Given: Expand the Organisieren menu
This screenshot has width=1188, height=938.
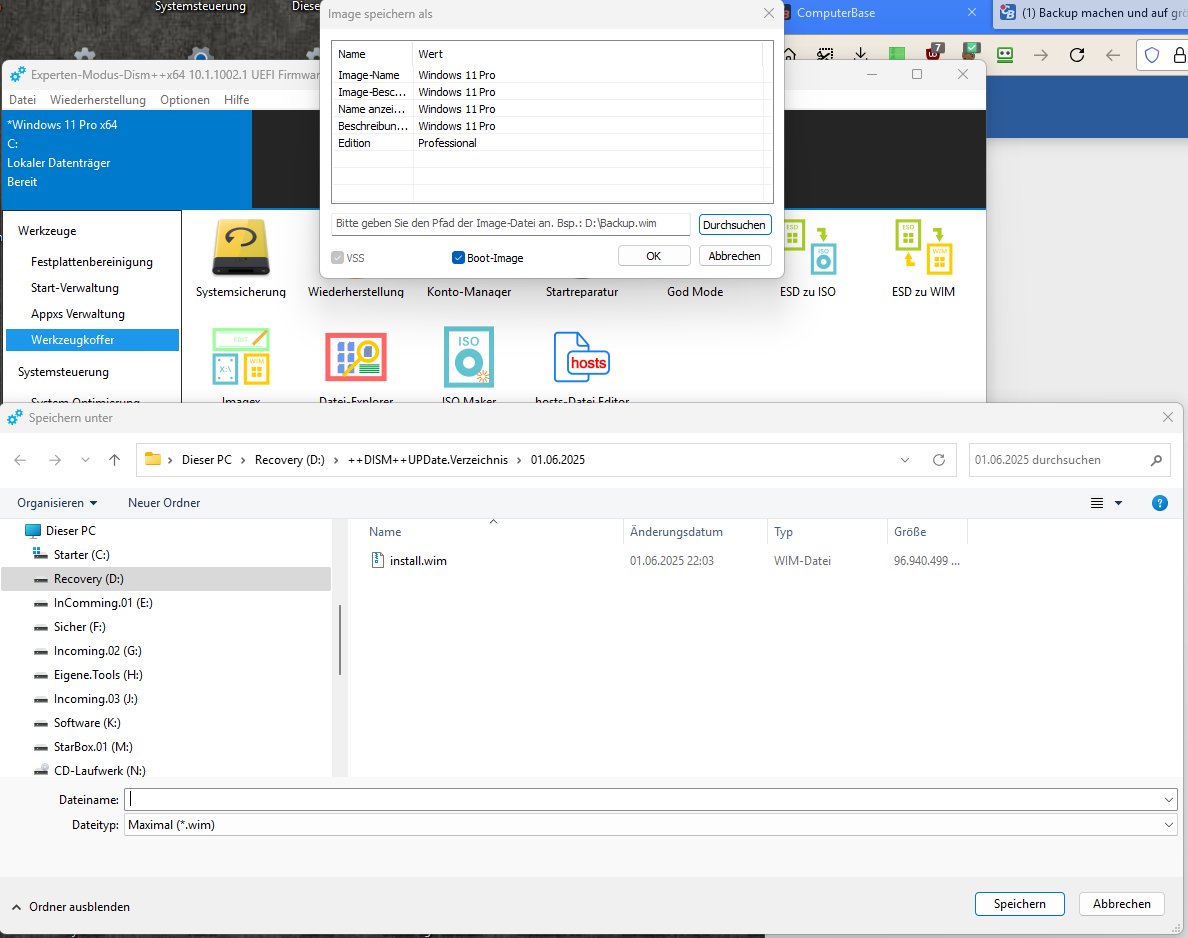Looking at the screenshot, I should point(58,503).
